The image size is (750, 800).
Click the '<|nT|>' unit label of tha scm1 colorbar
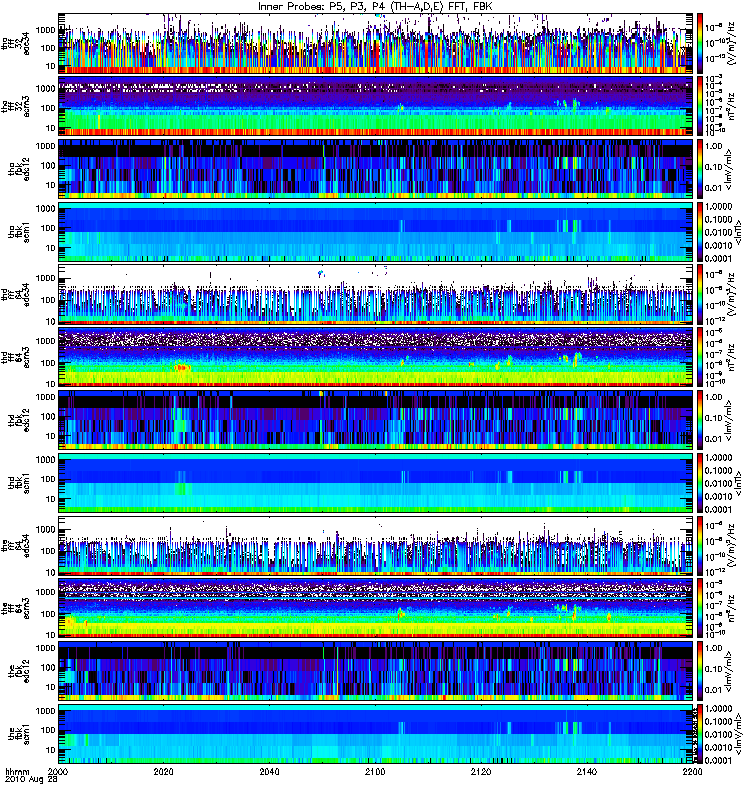736,232
